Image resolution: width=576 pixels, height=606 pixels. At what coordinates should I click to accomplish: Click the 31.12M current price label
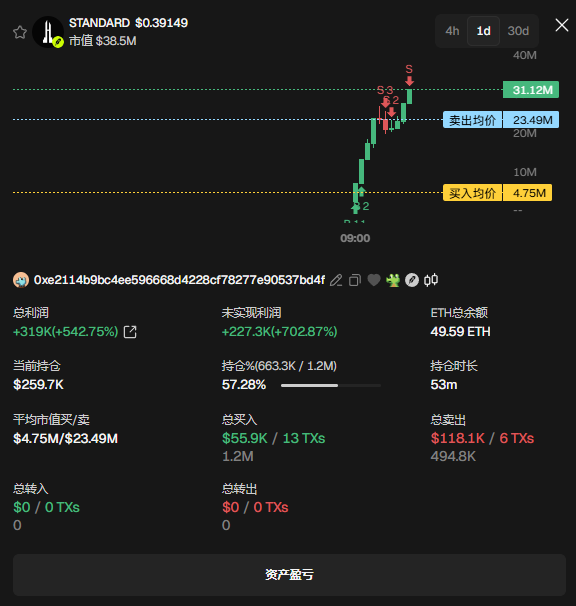click(531, 90)
